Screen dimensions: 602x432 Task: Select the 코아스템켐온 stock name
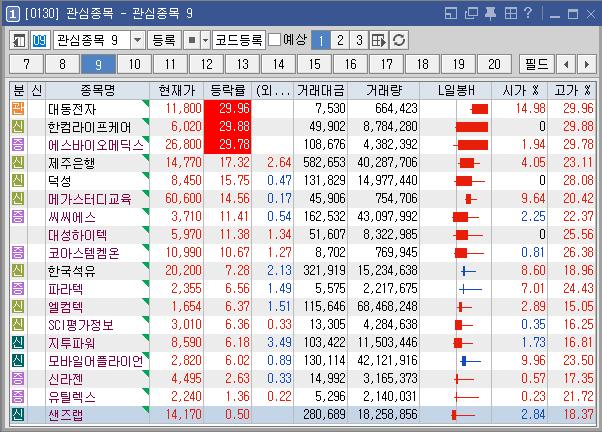coord(84,253)
